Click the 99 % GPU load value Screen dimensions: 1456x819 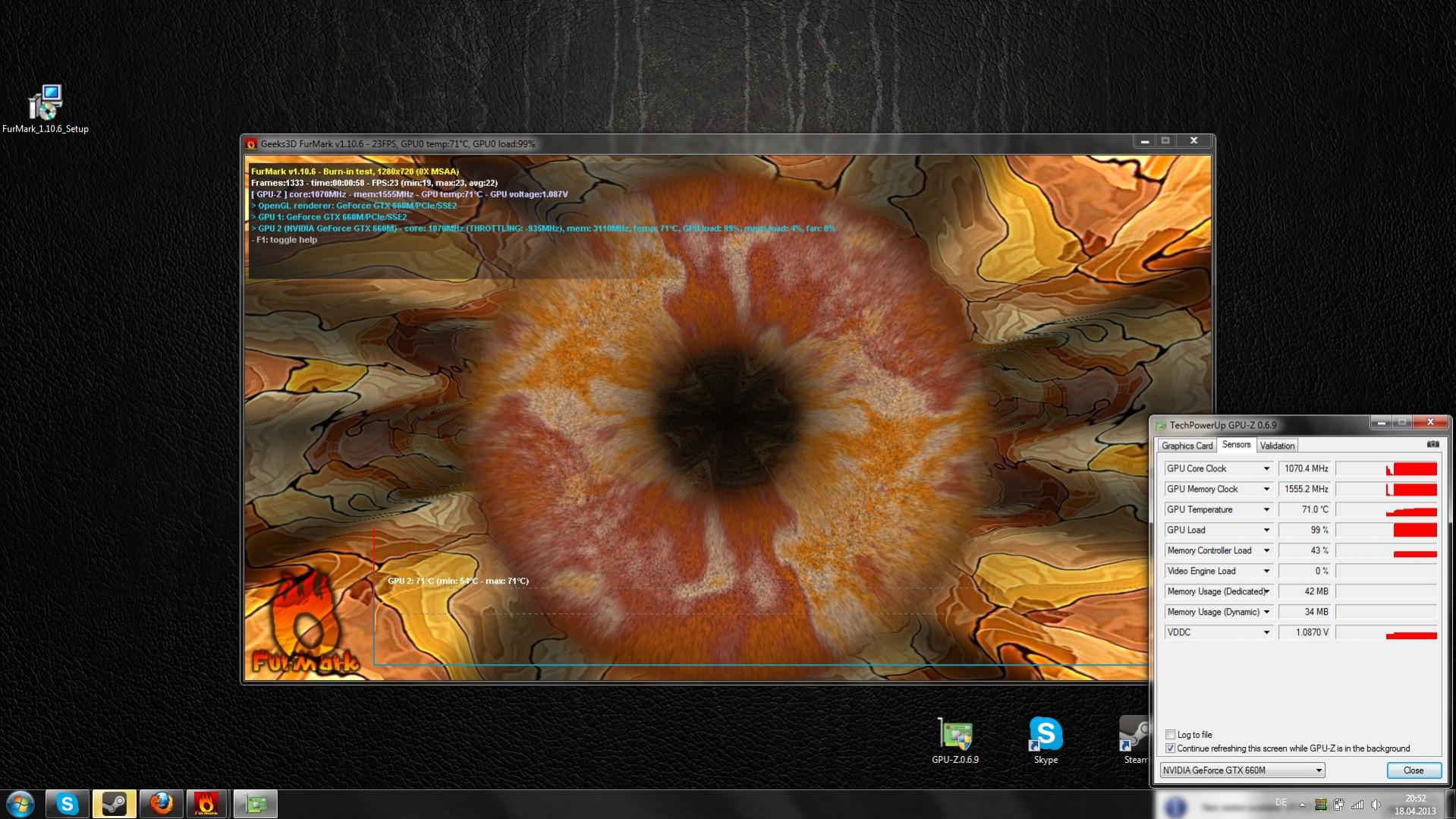pos(1306,531)
